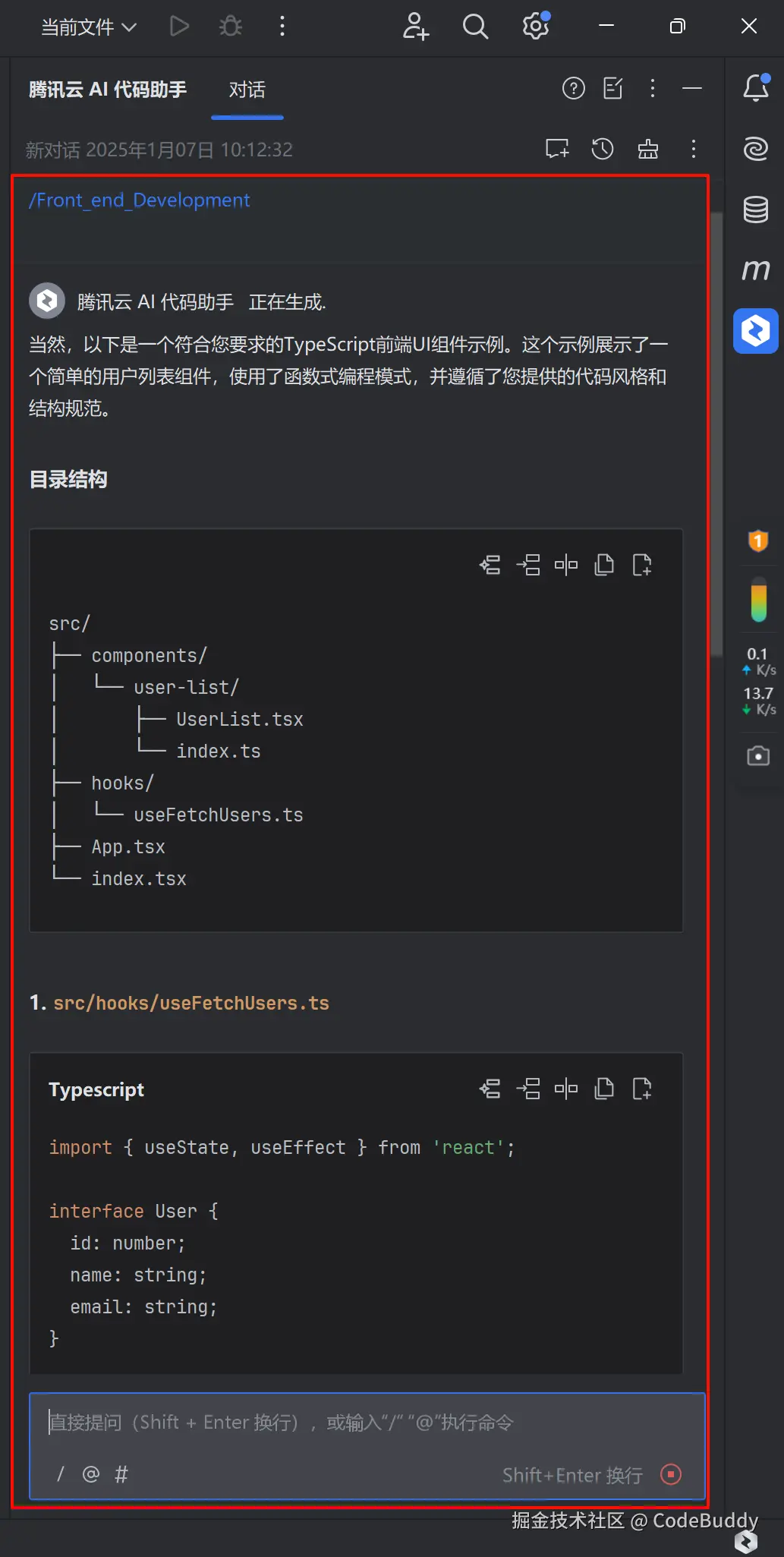The width and height of the screenshot is (784, 1557).
Task: Click the @ mention button in the input
Action: pyautogui.click(x=91, y=1474)
